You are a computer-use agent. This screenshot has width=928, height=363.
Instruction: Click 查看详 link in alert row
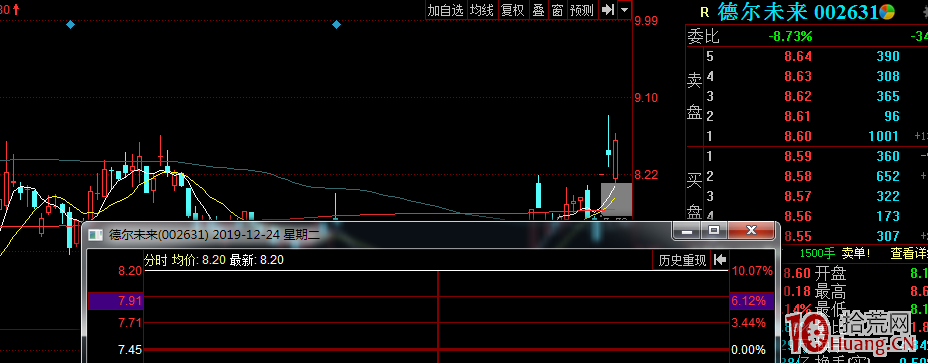tap(908, 253)
